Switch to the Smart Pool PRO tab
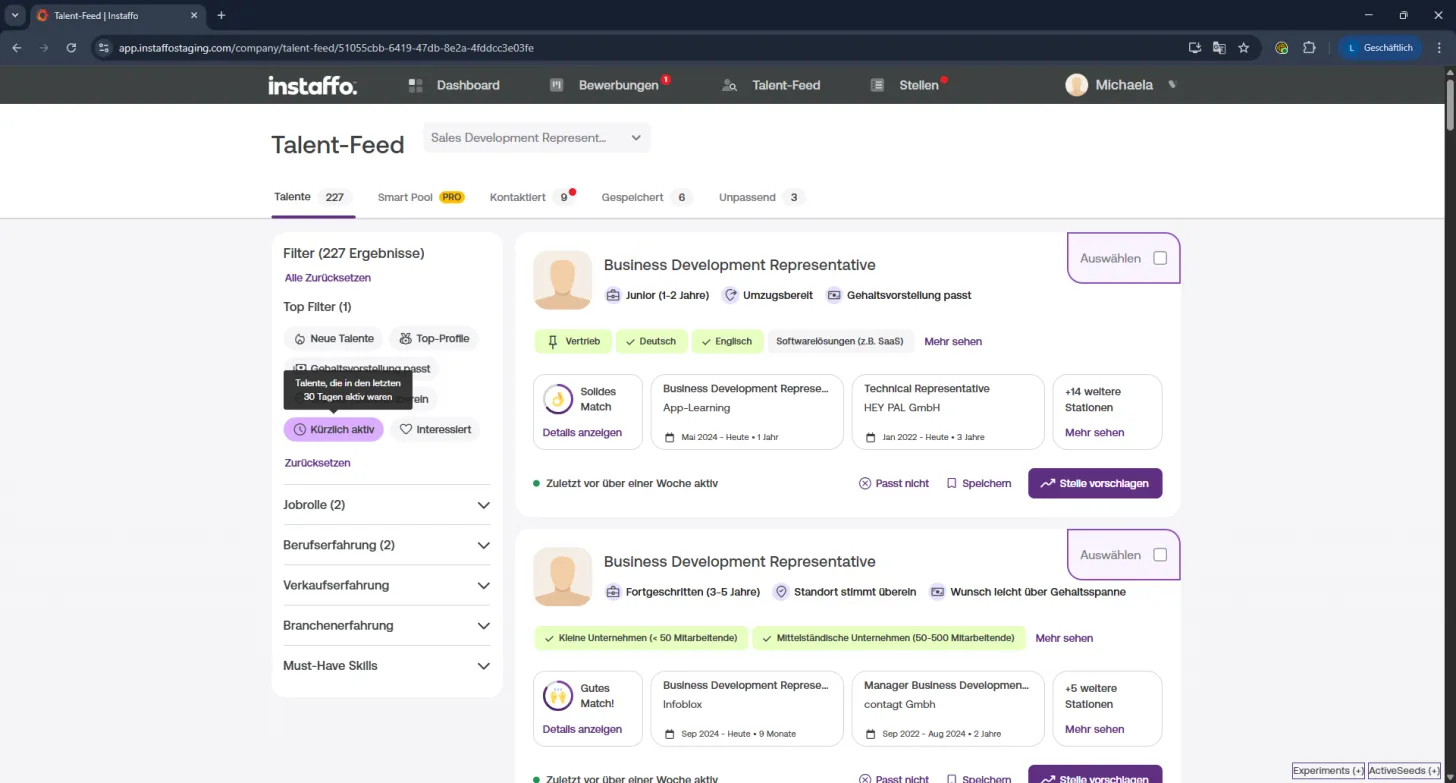 pos(421,197)
